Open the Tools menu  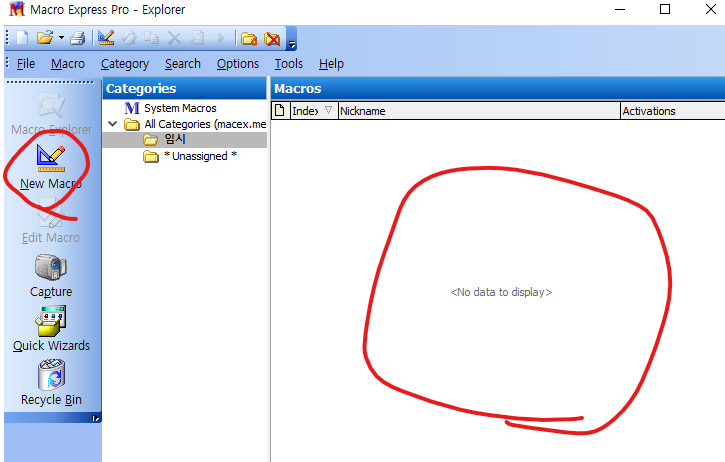[289, 64]
